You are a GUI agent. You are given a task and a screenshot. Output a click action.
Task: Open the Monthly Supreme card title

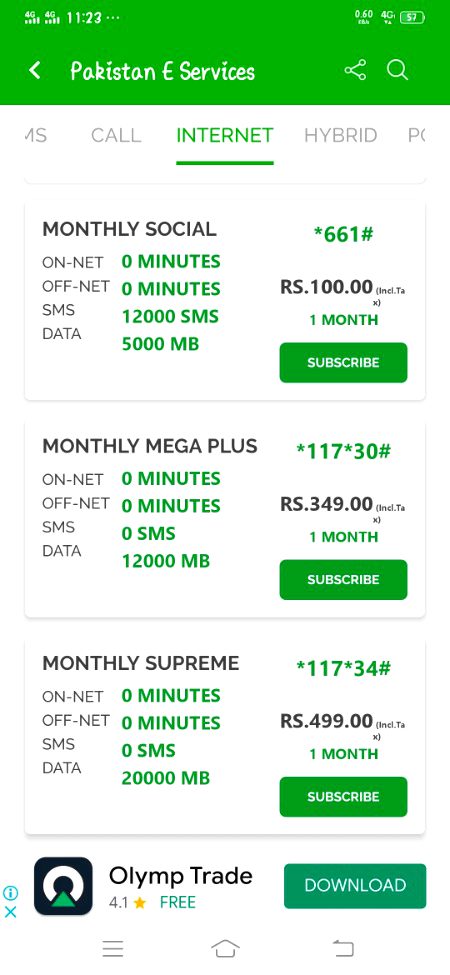(140, 663)
